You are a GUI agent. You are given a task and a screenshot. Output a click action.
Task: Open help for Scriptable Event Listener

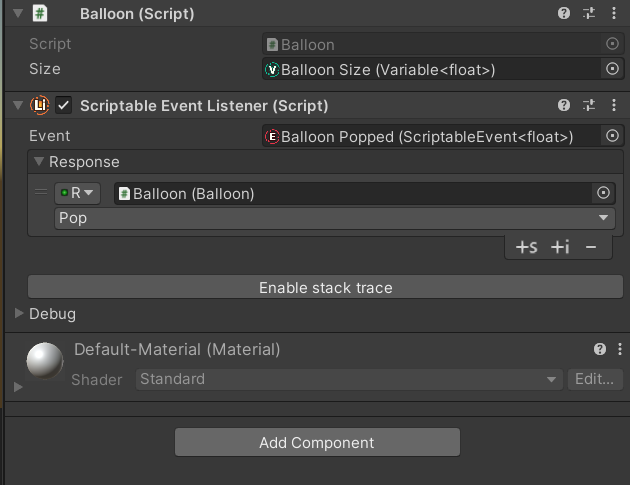(564, 105)
